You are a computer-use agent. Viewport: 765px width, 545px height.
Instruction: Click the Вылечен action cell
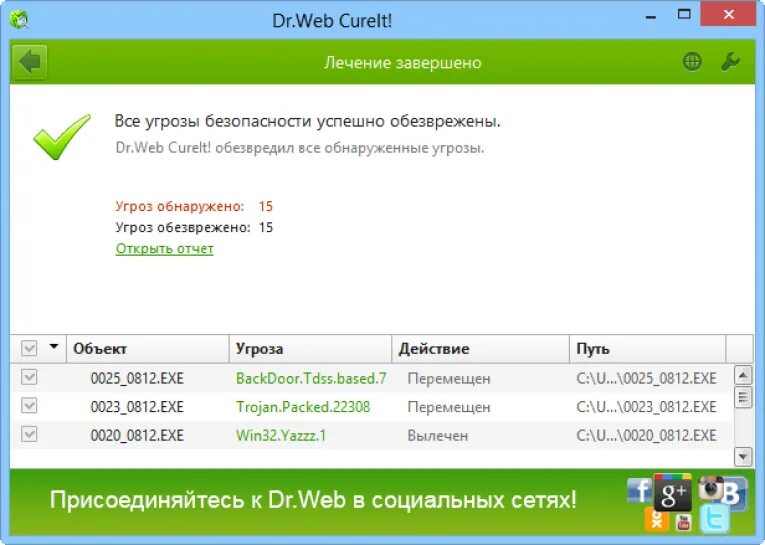coord(438,436)
